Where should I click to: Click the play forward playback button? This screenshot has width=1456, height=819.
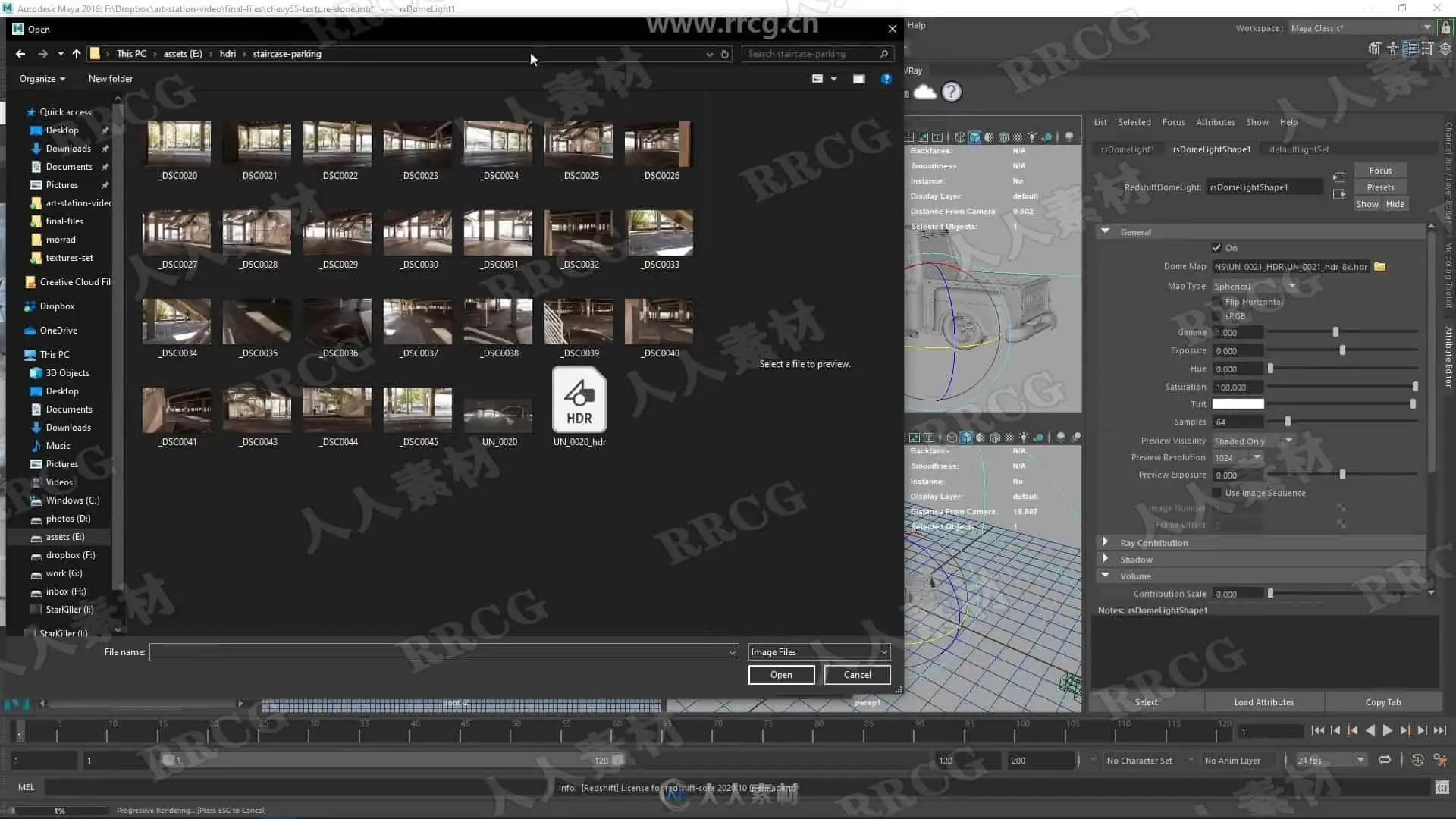(1387, 730)
